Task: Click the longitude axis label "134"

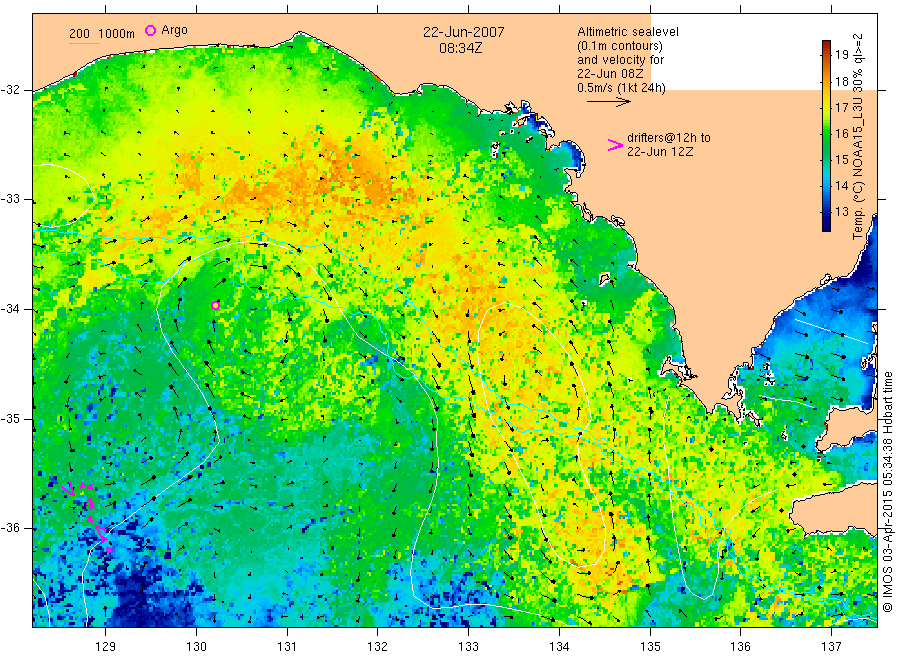Action: pyautogui.click(x=559, y=647)
